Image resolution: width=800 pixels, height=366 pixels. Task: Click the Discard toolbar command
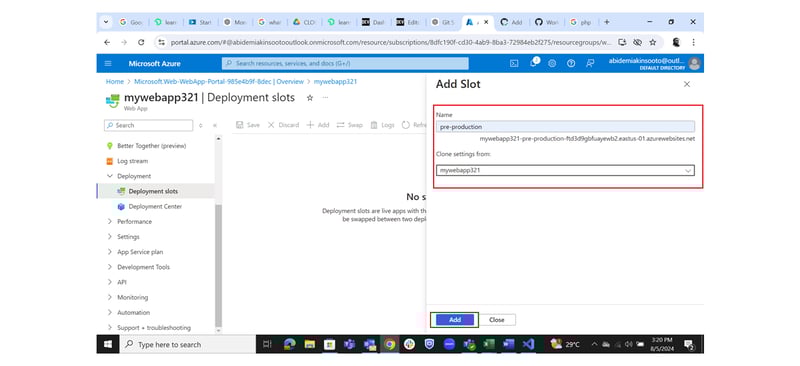click(x=283, y=125)
